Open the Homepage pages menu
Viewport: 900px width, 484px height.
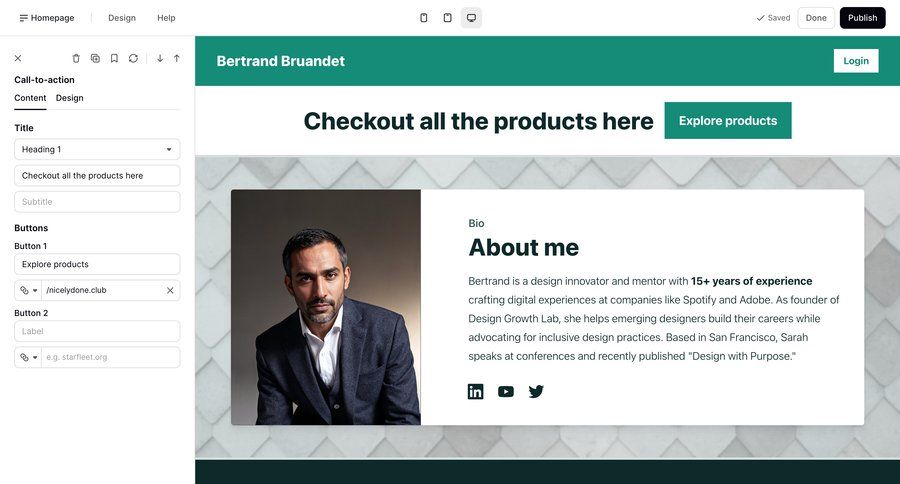coord(47,18)
